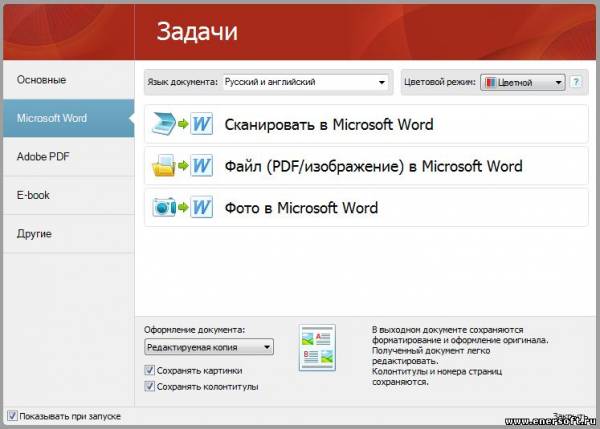Toggle Сохранять картинки checkbox

(149, 370)
